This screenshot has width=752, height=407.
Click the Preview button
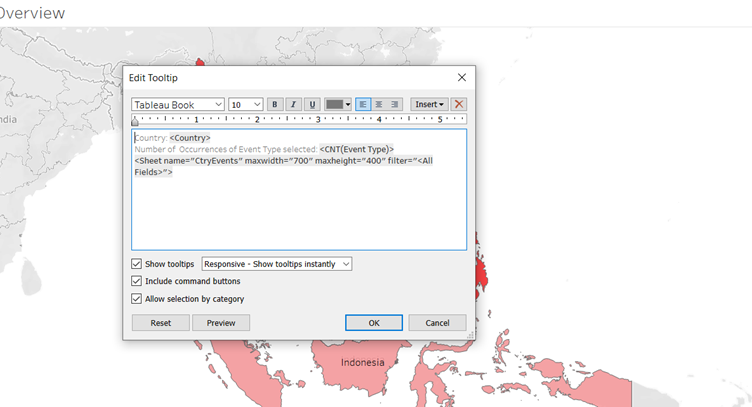[221, 323]
